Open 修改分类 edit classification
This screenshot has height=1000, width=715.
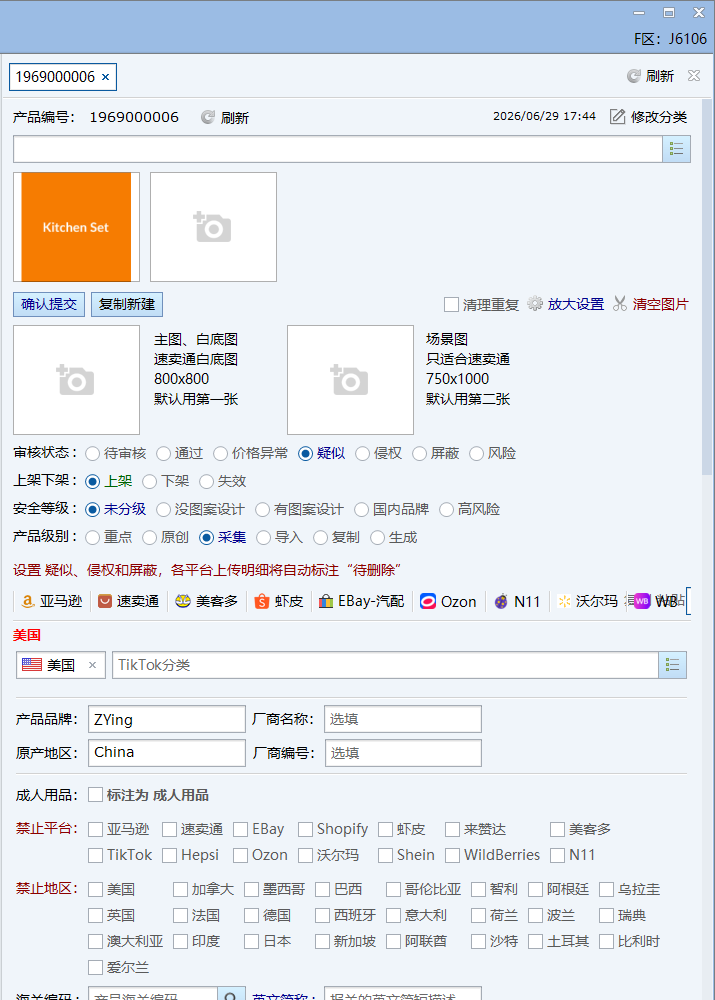coord(648,117)
